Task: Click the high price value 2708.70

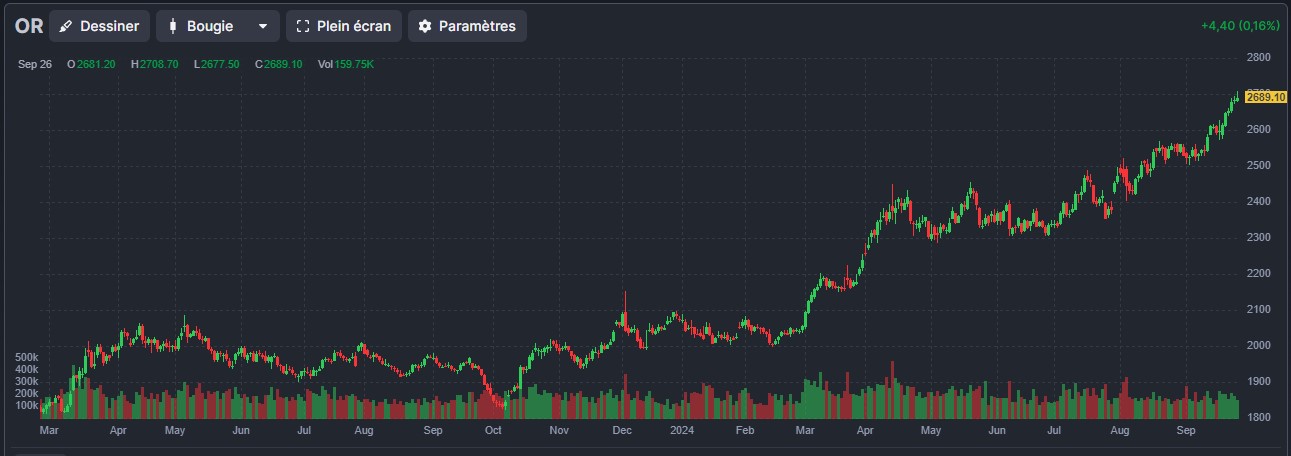Action: coord(160,64)
